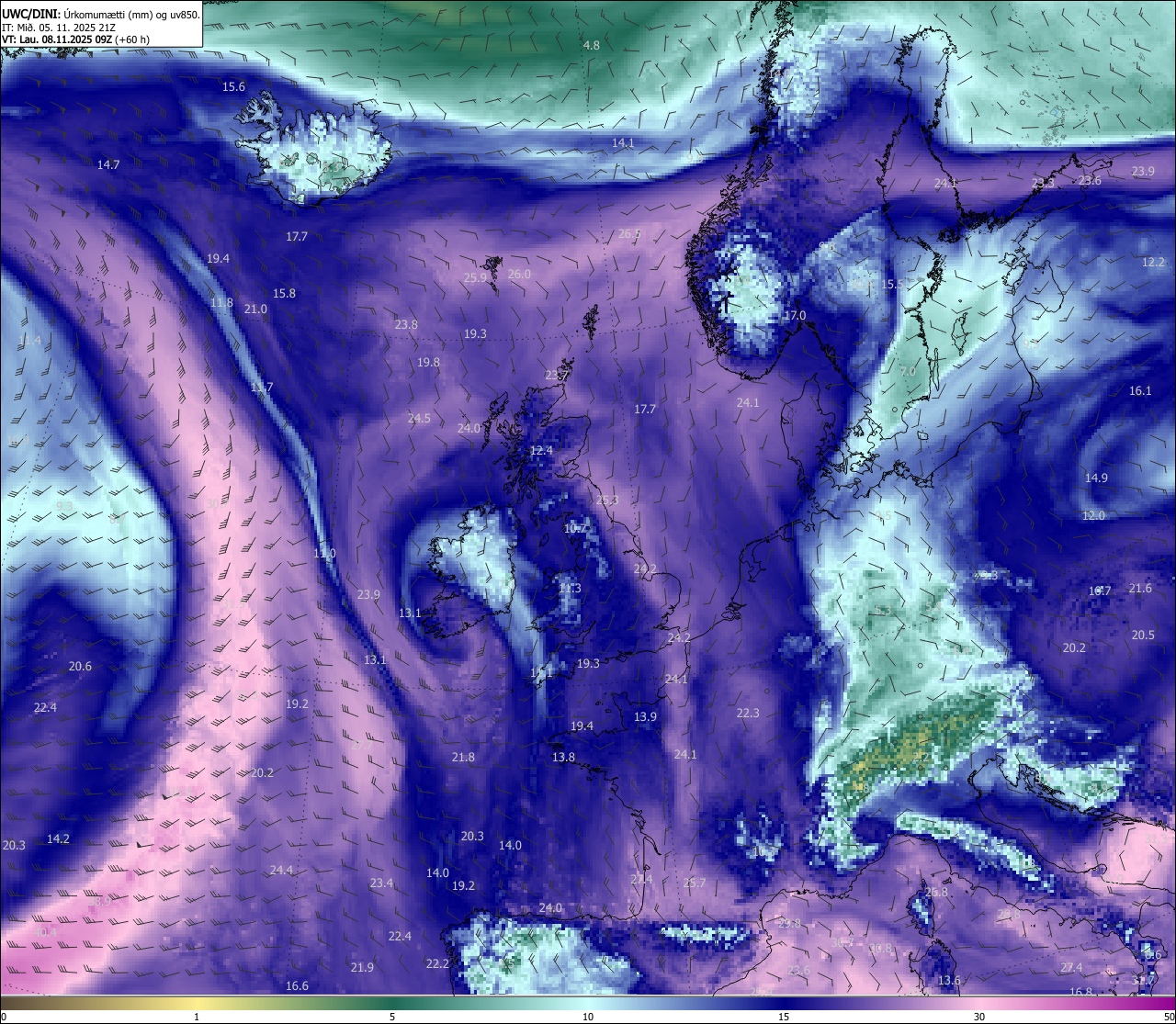The width and height of the screenshot is (1176, 1024).
Task: Click the 12.4 value over Scotland
Action: pos(541,450)
